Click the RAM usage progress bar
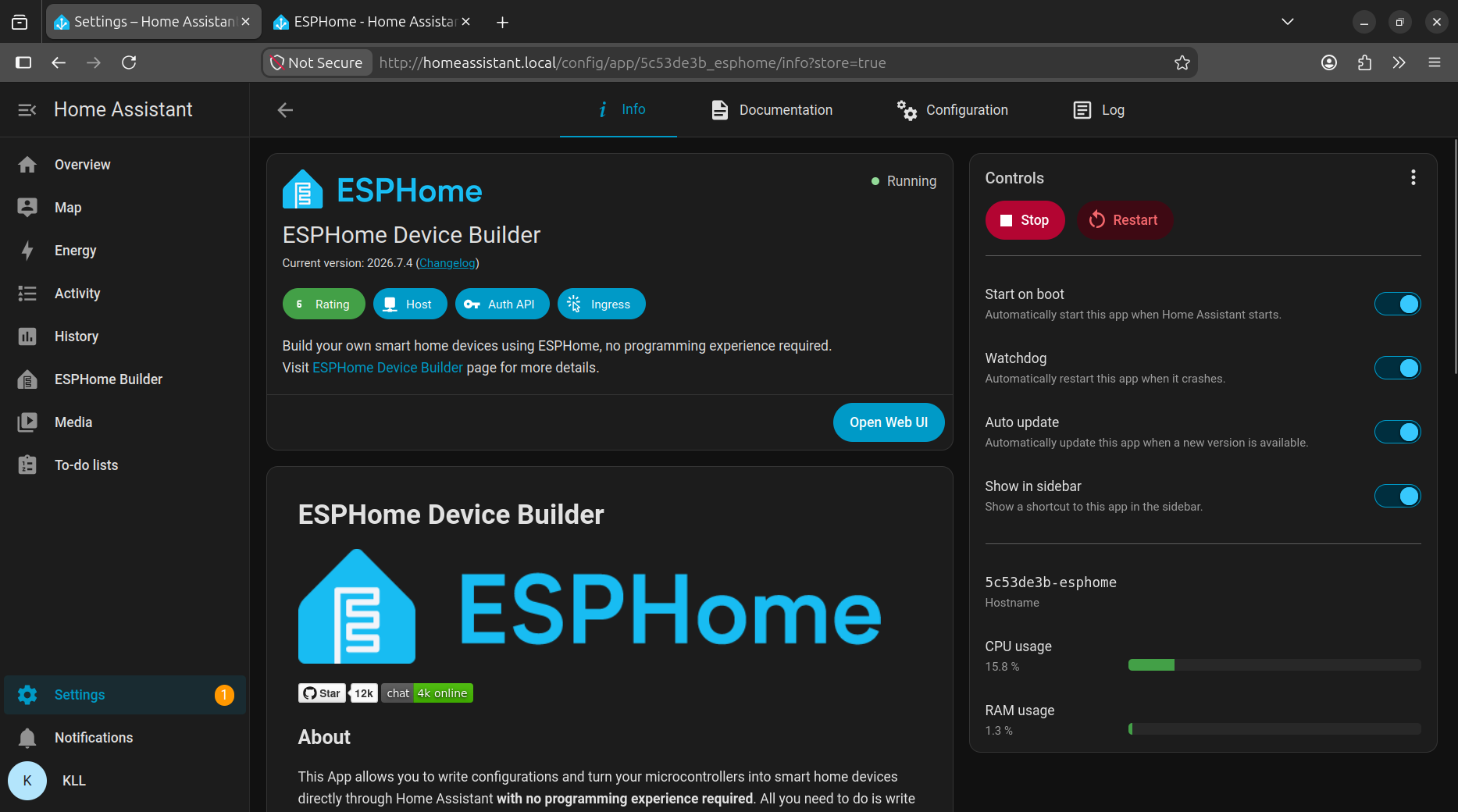The width and height of the screenshot is (1458, 812). [x=1274, y=729]
